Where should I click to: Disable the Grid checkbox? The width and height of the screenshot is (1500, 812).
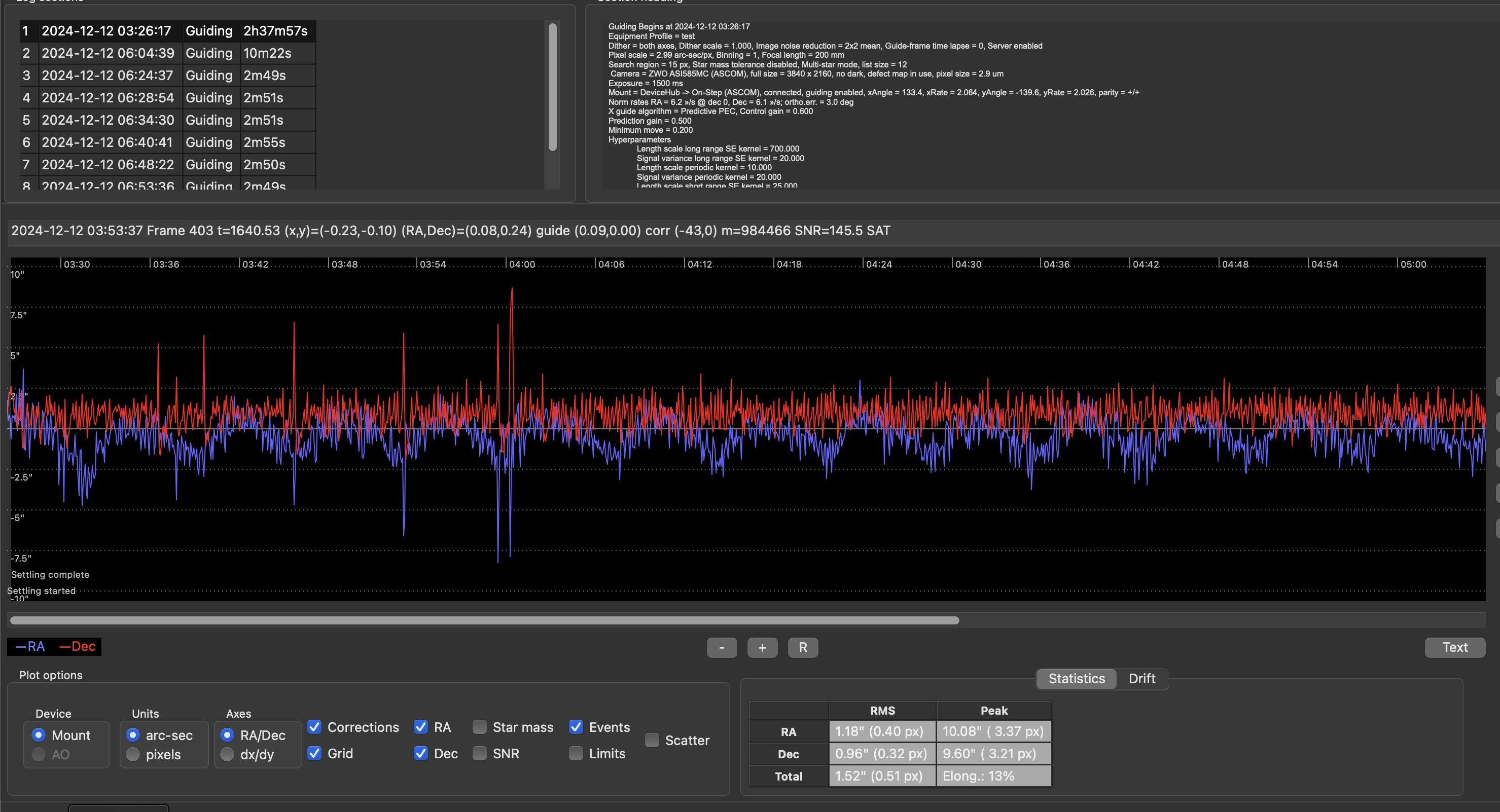pyautogui.click(x=314, y=753)
